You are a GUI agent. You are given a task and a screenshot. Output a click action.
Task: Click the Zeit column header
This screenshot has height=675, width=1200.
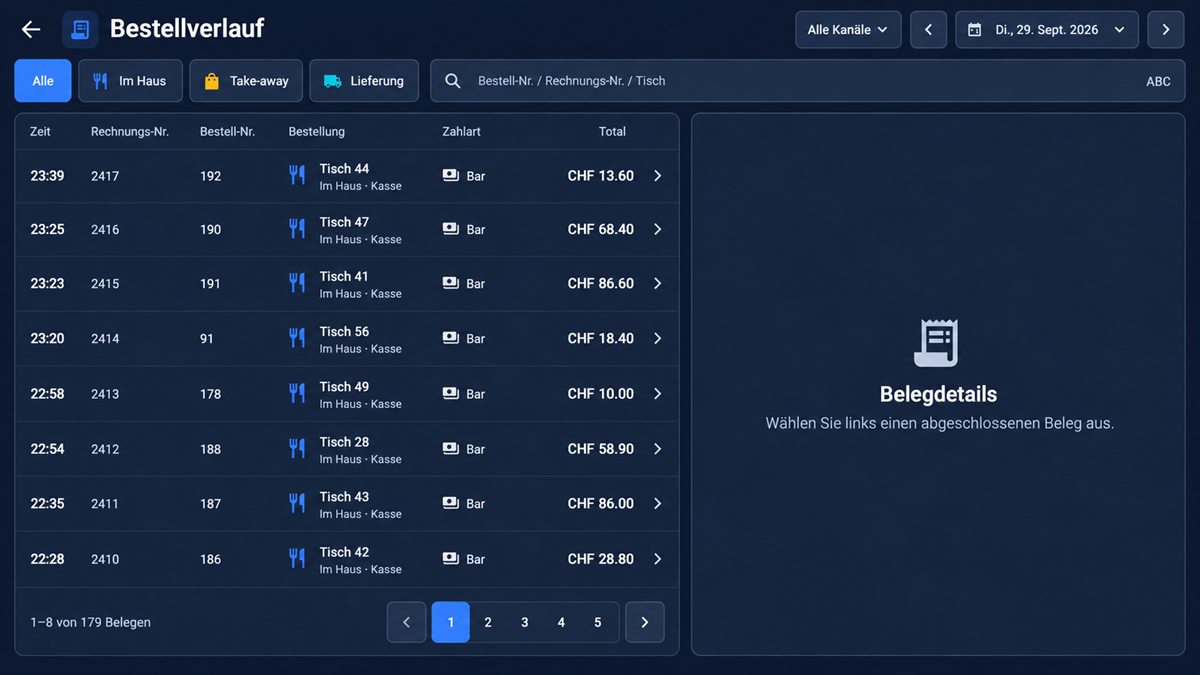point(40,131)
